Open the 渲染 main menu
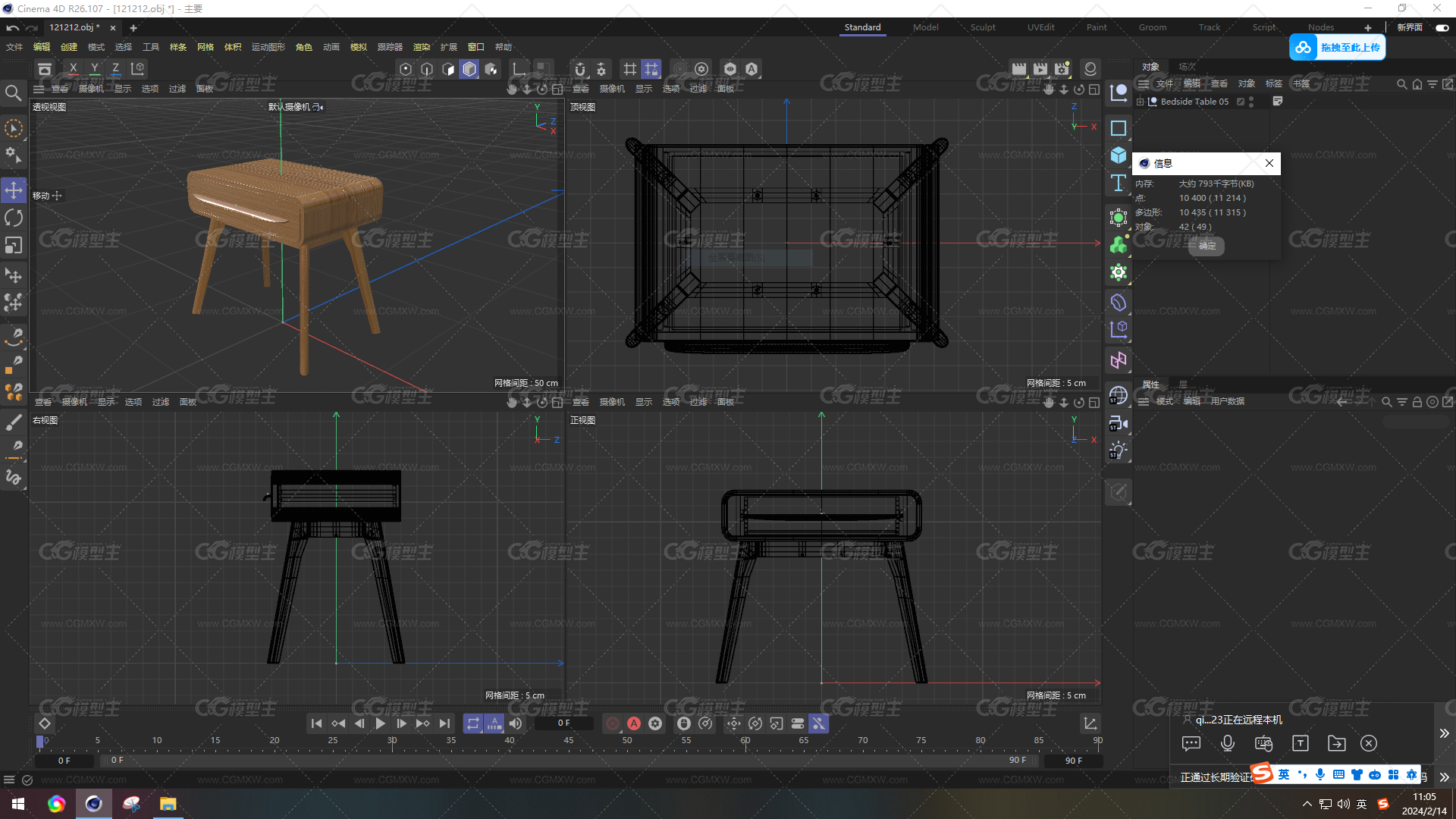Screen dimensions: 1456x819 422,47
